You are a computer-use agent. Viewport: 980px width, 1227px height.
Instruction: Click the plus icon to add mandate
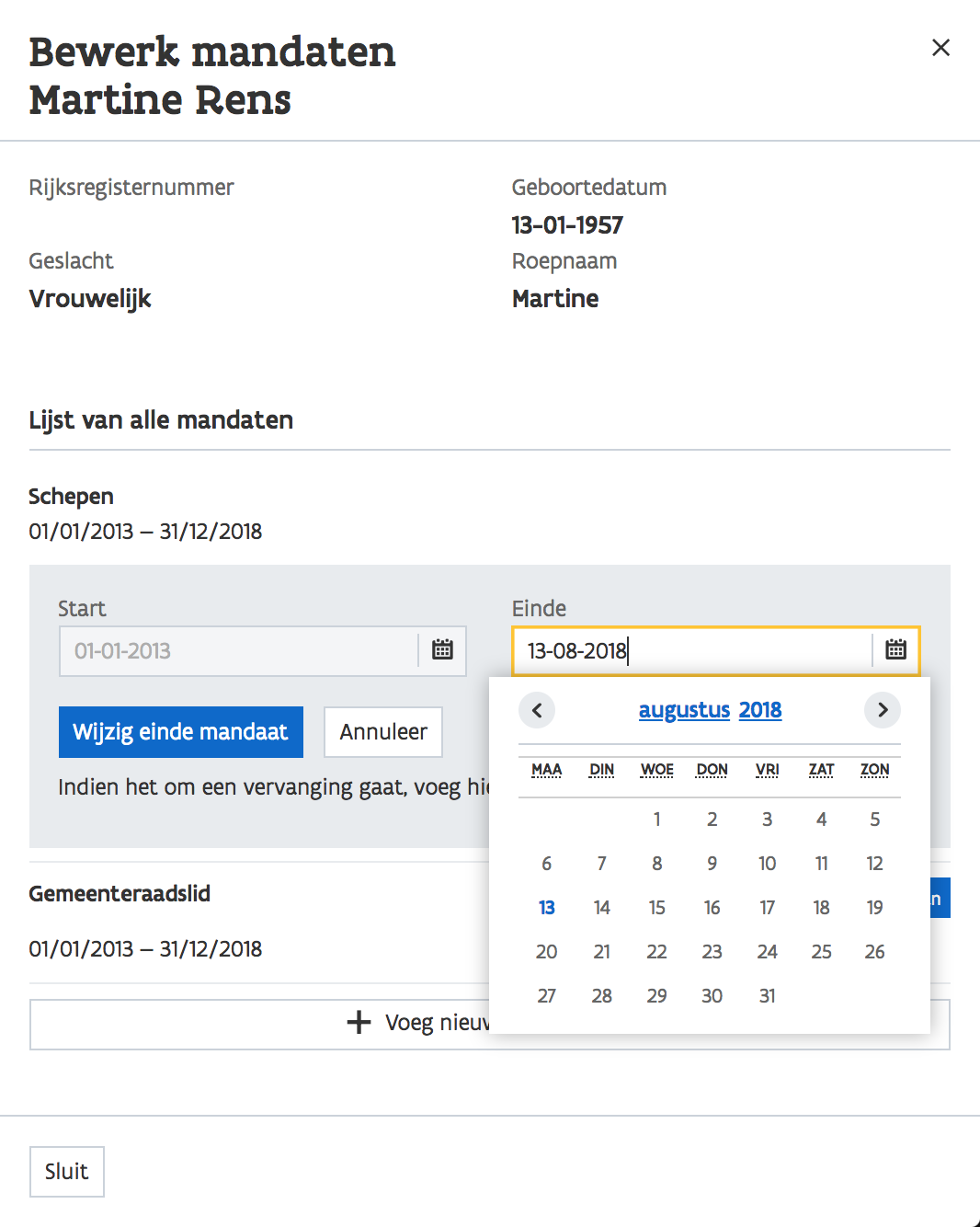359,1023
